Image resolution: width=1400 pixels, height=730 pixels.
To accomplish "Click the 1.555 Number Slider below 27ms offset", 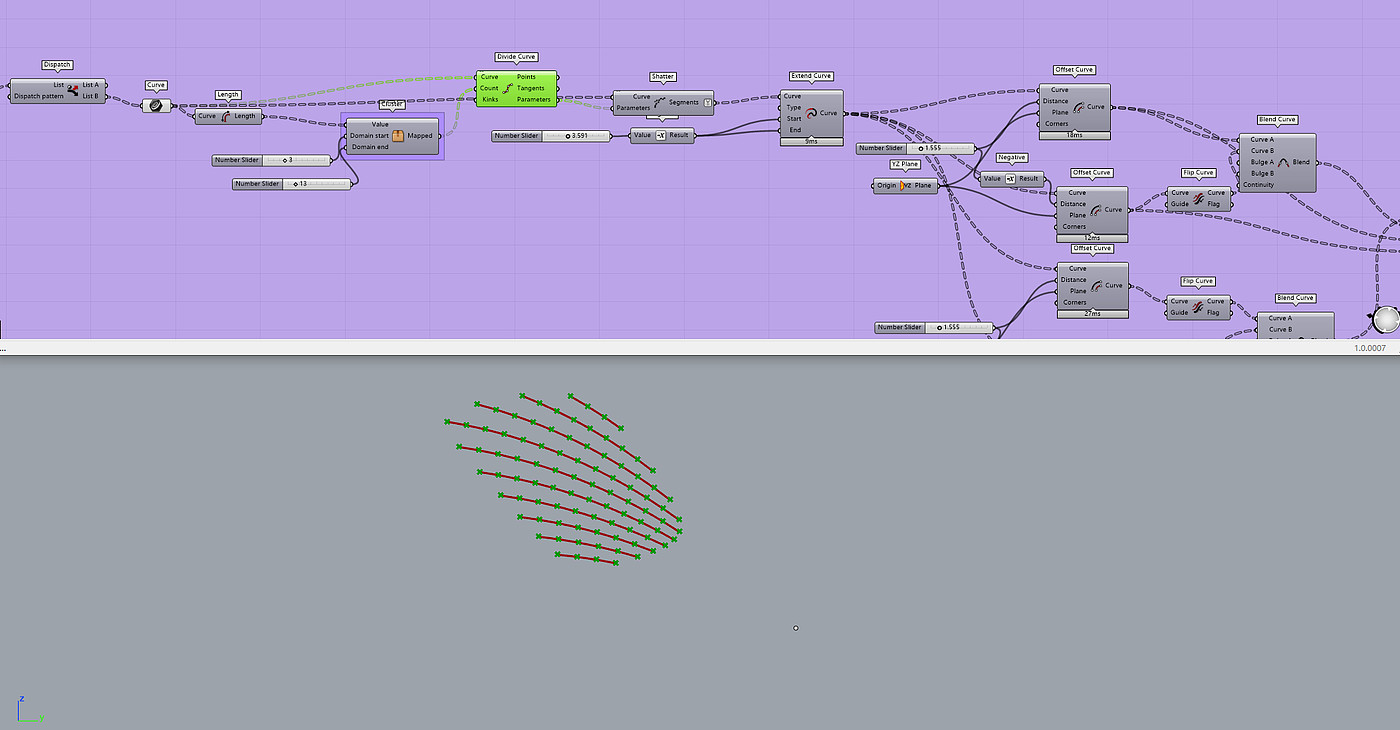I will tap(934, 327).
